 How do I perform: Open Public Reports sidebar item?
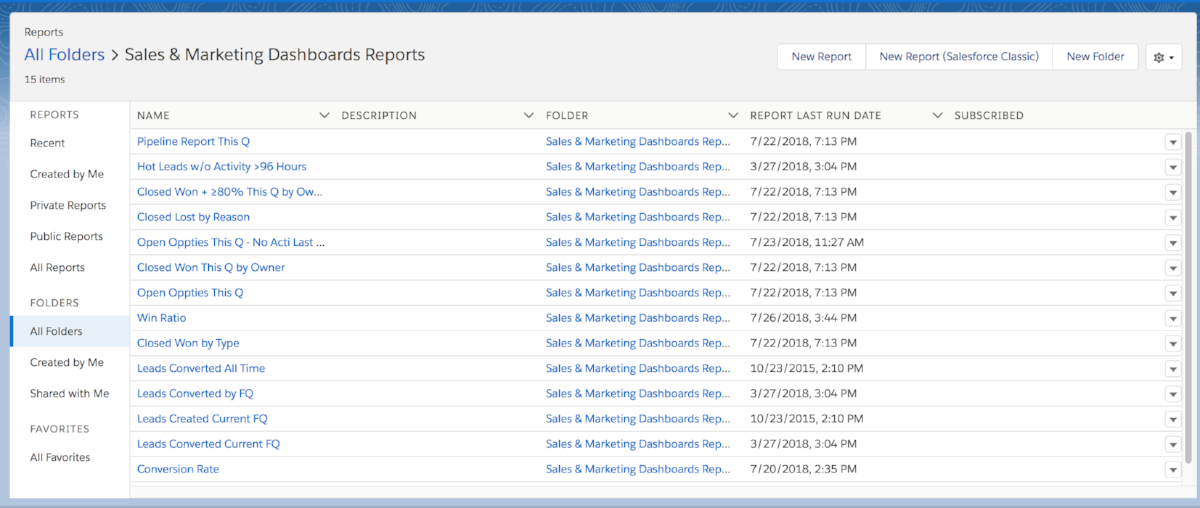tap(66, 236)
